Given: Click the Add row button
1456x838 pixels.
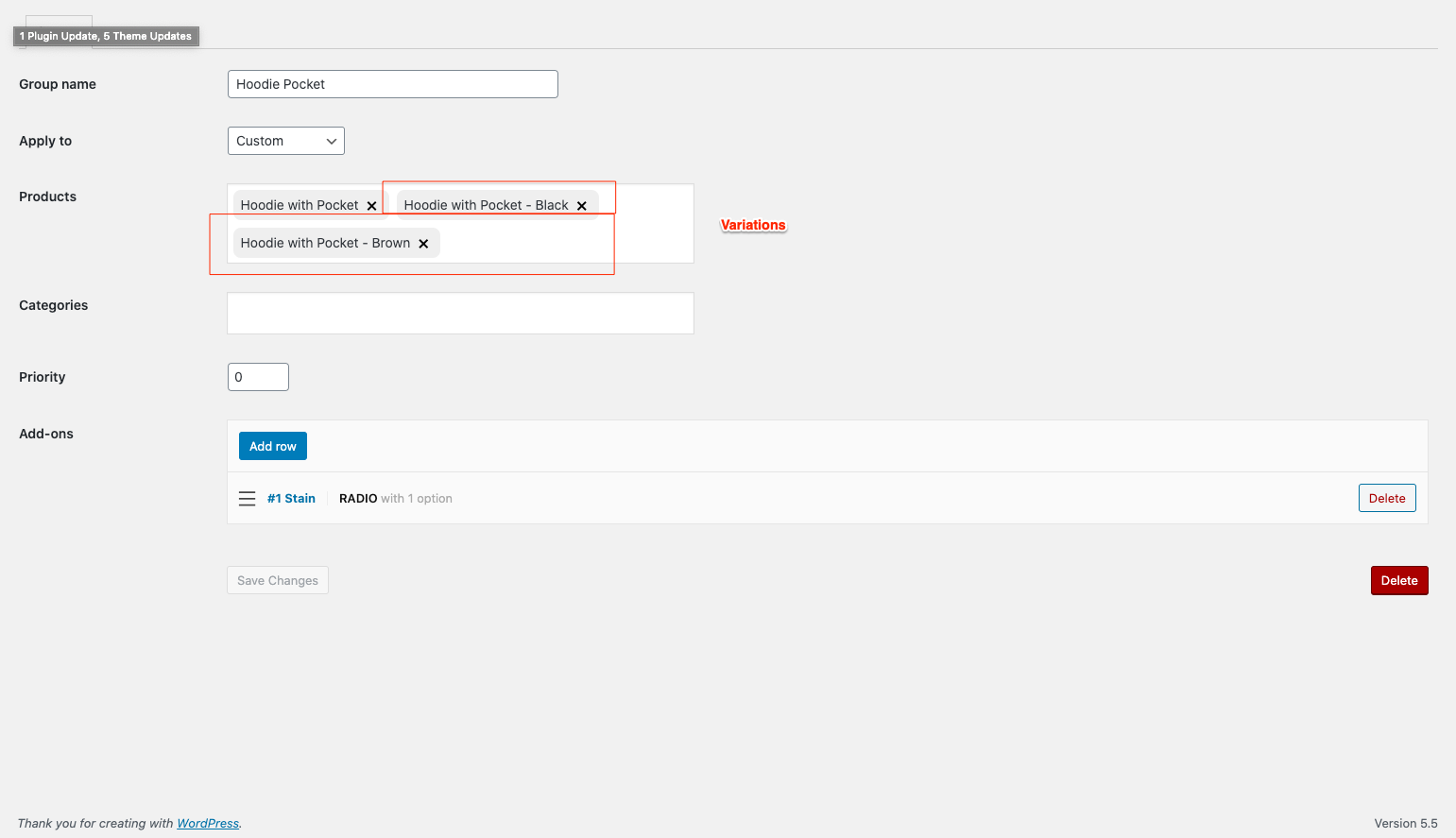Looking at the screenshot, I should pos(273,446).
